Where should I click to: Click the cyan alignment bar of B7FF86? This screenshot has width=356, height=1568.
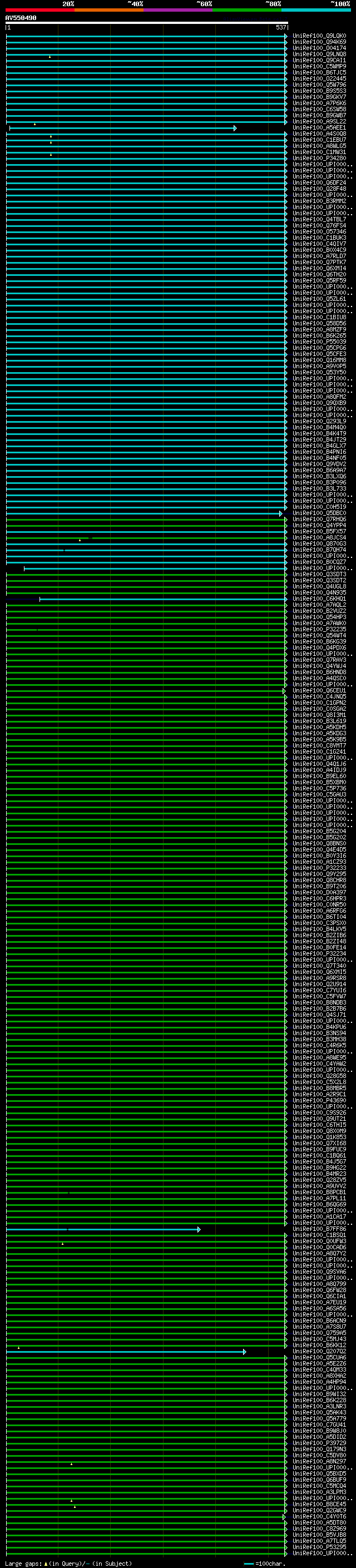tap(103, 1230)
